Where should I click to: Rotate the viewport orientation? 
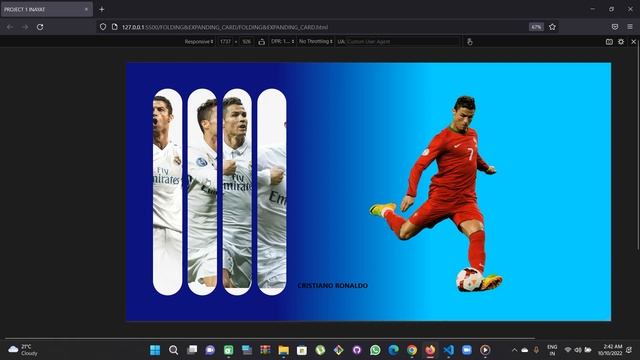tap(262, 42)
